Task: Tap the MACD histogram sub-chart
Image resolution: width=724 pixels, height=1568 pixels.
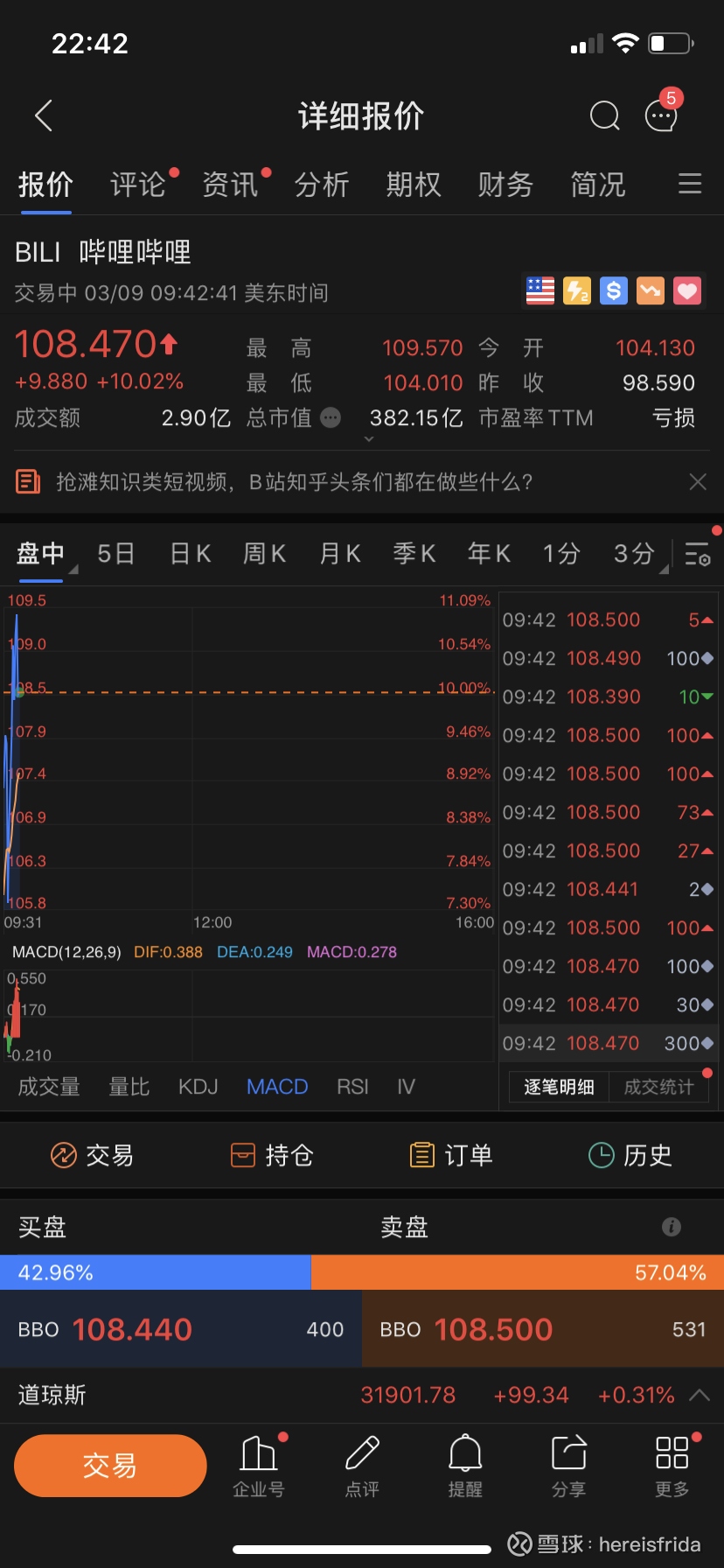Action: 249,1015
